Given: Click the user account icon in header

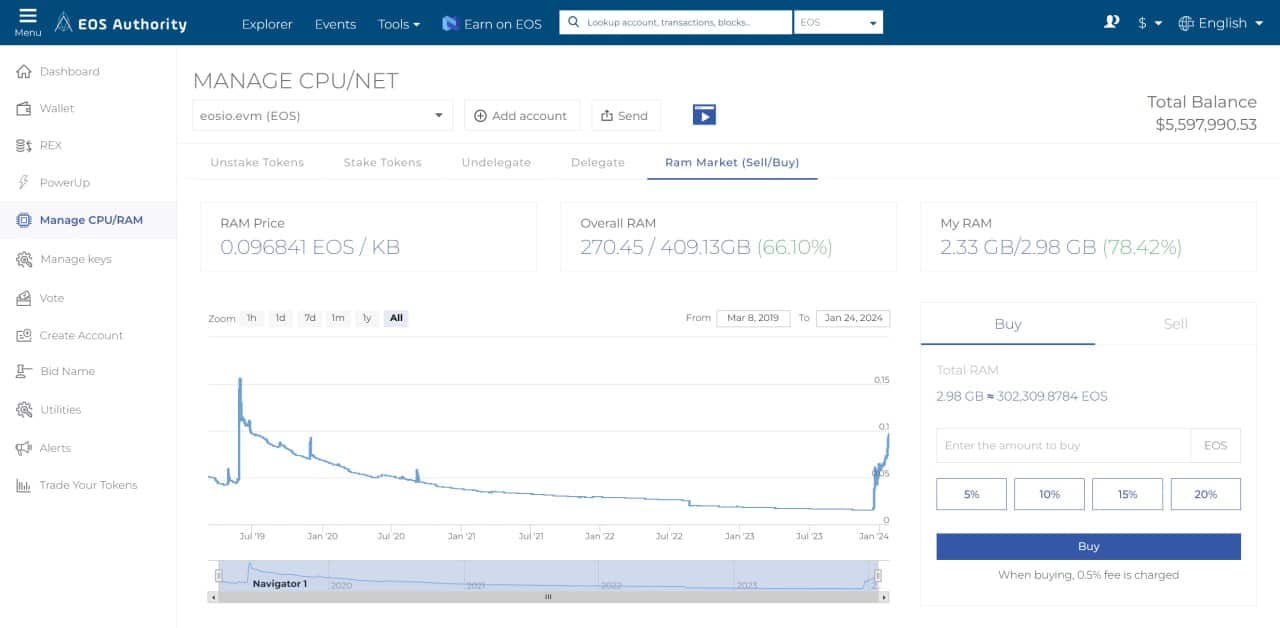Looking at the screenshot, I should pos(1111,22).
